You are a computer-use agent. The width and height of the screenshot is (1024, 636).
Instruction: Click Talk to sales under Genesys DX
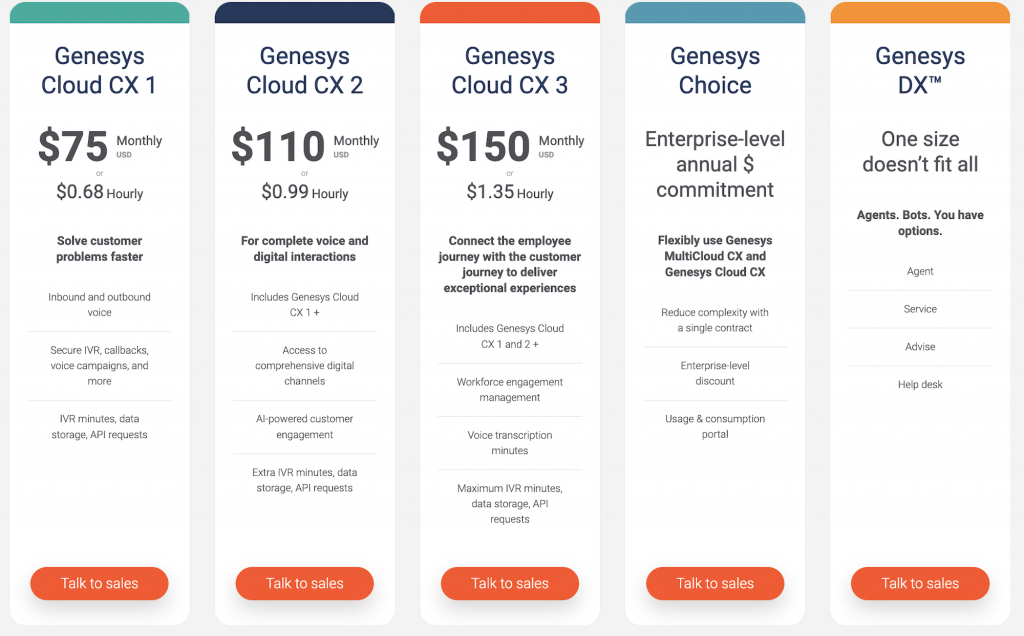pos(919,583)
